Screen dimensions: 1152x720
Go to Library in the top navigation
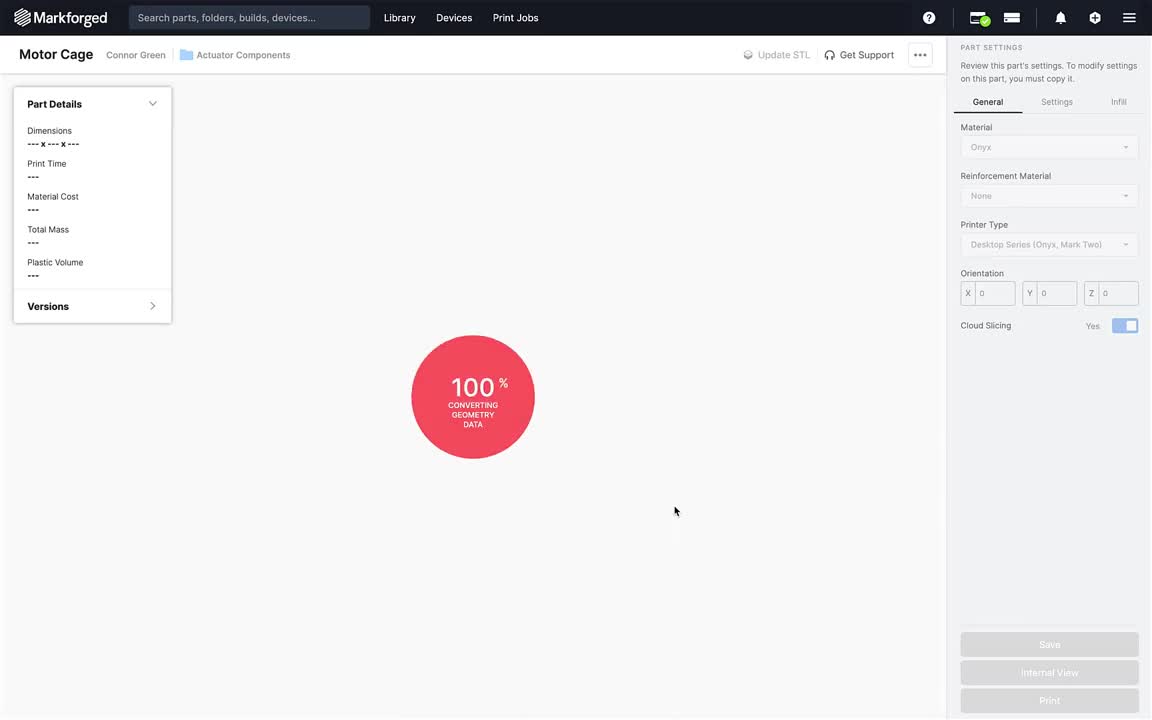[x=400, y=18]
